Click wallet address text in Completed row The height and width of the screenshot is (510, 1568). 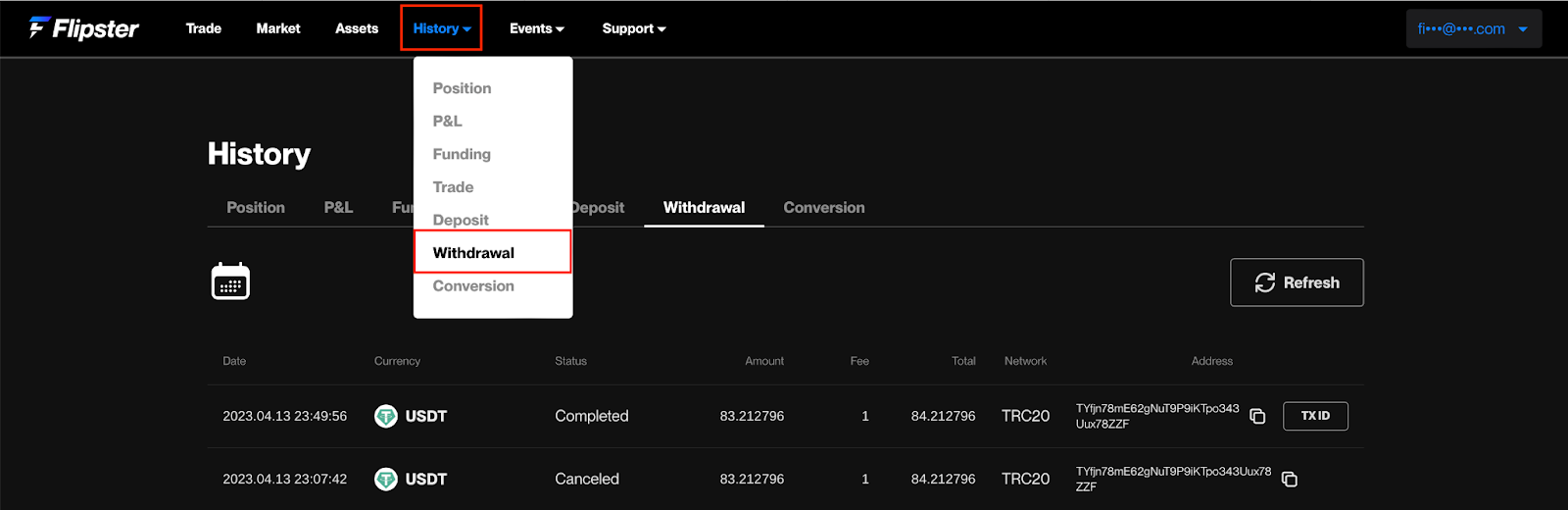[1157, 416]
